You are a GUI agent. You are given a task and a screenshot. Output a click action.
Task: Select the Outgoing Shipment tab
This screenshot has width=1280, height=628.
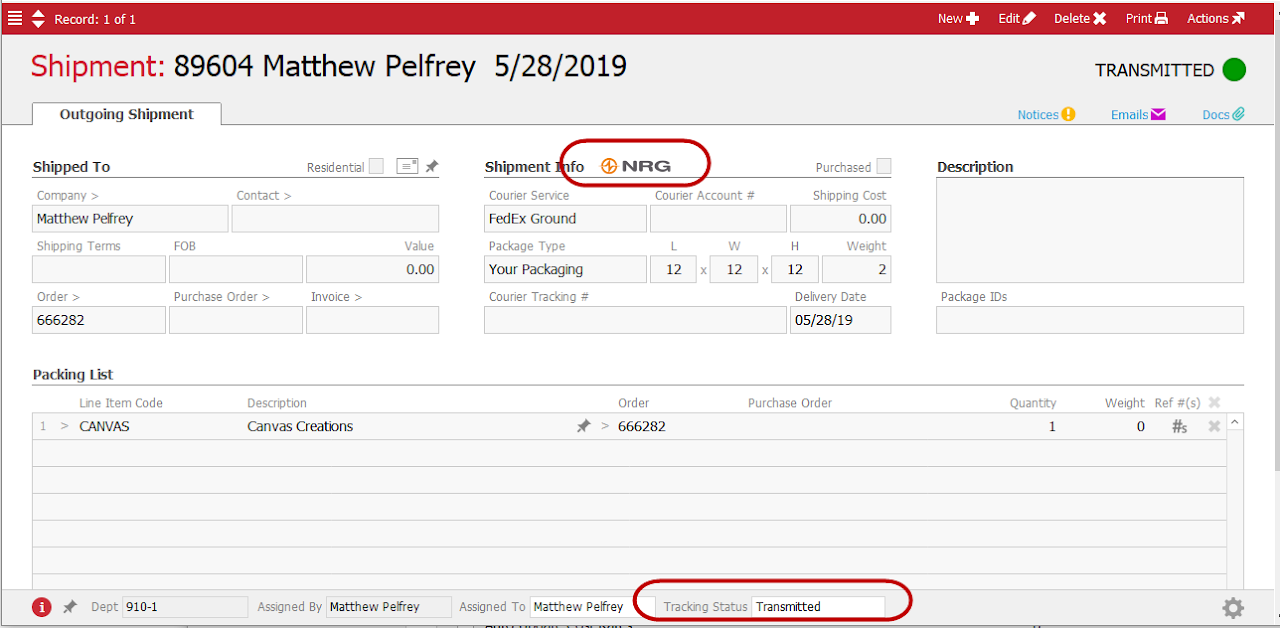tap(126, 114)
